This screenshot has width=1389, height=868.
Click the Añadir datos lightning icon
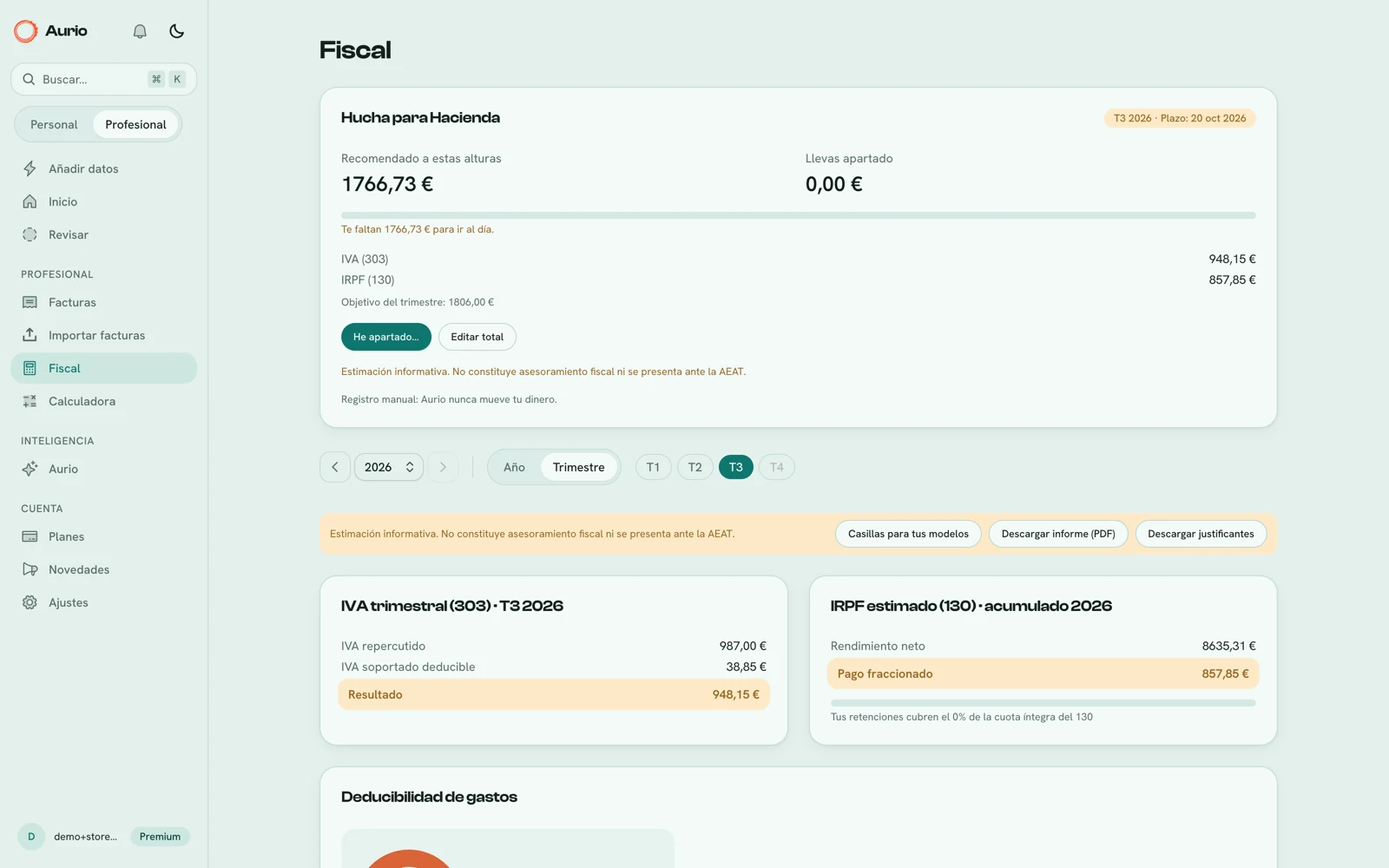tap(30, 168)
